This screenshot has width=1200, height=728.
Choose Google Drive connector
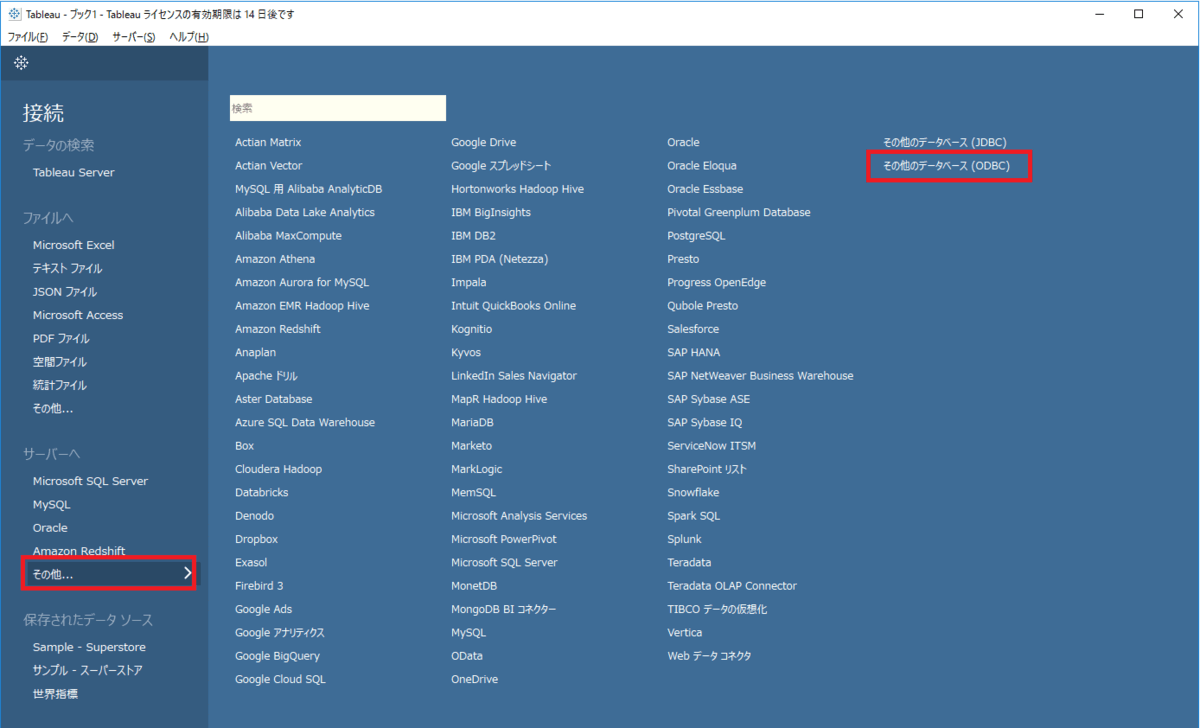(484, 142)
